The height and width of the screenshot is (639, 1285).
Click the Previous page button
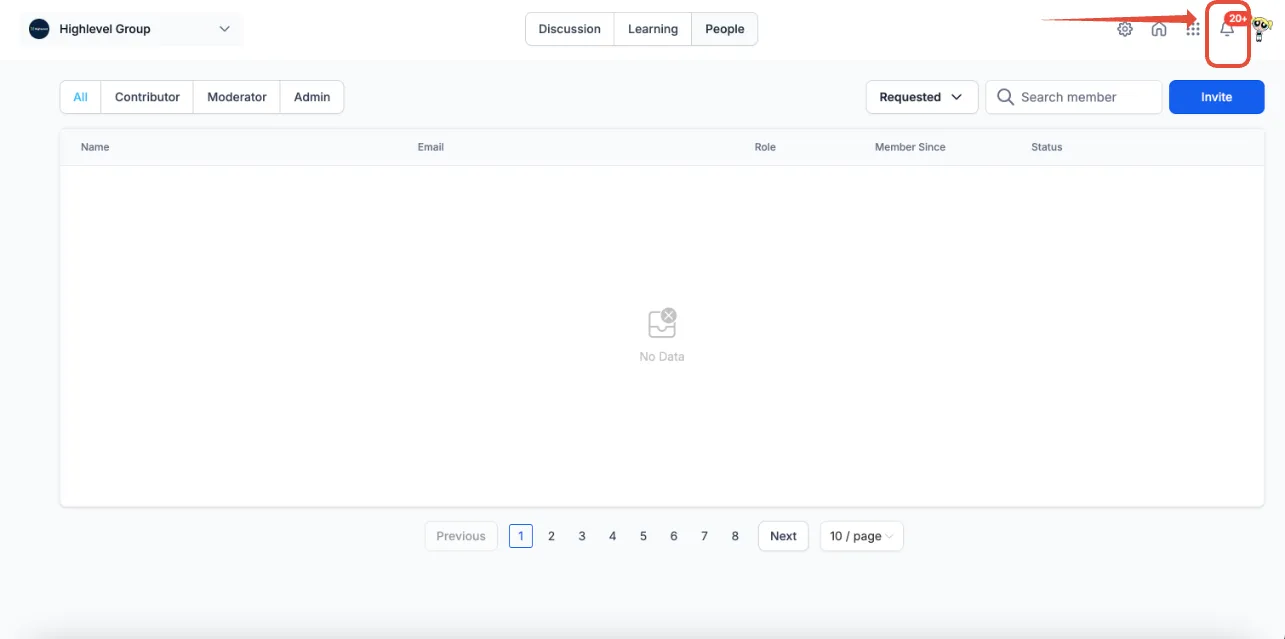pos(461,536)
